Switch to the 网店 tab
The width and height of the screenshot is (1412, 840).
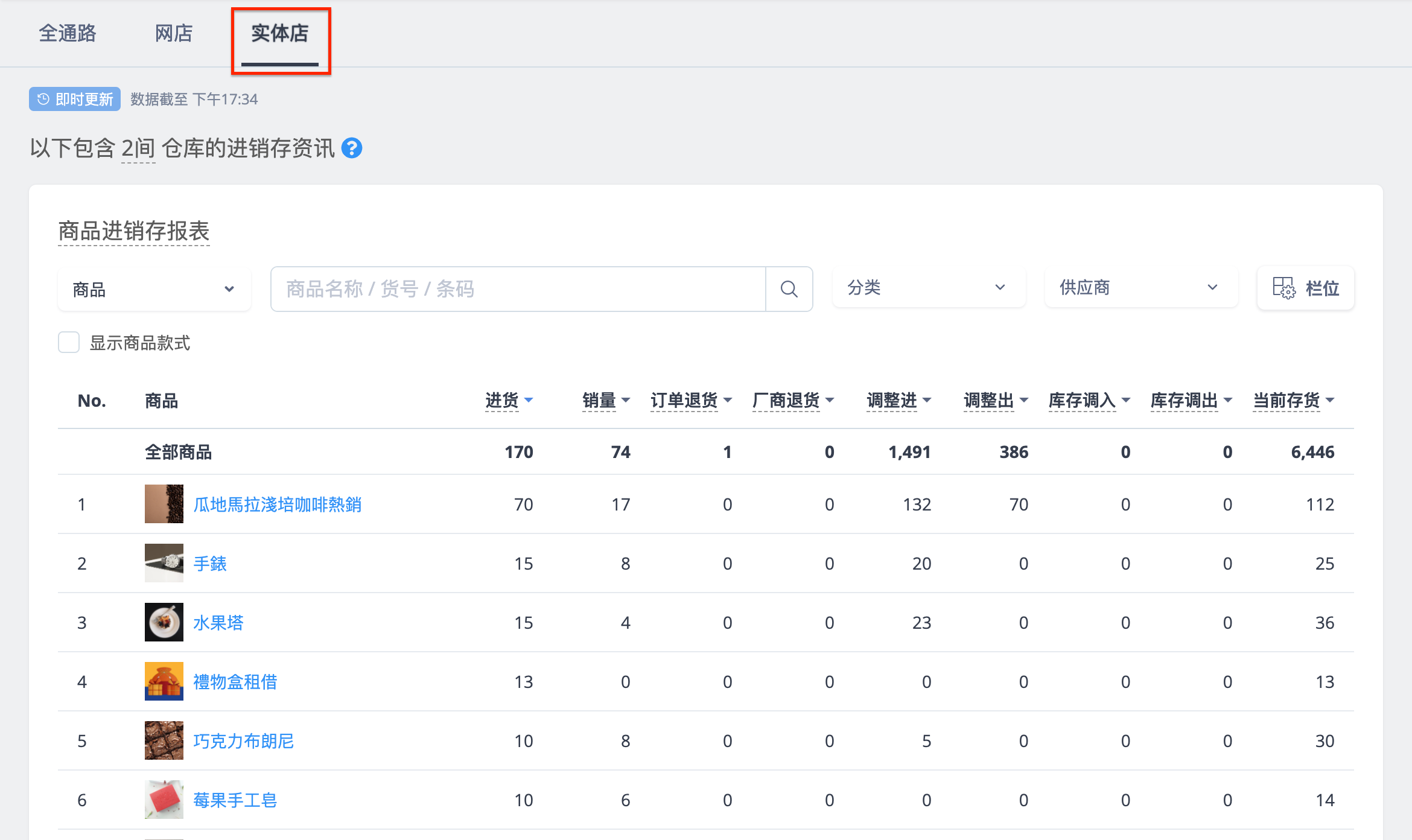(174, 33)
